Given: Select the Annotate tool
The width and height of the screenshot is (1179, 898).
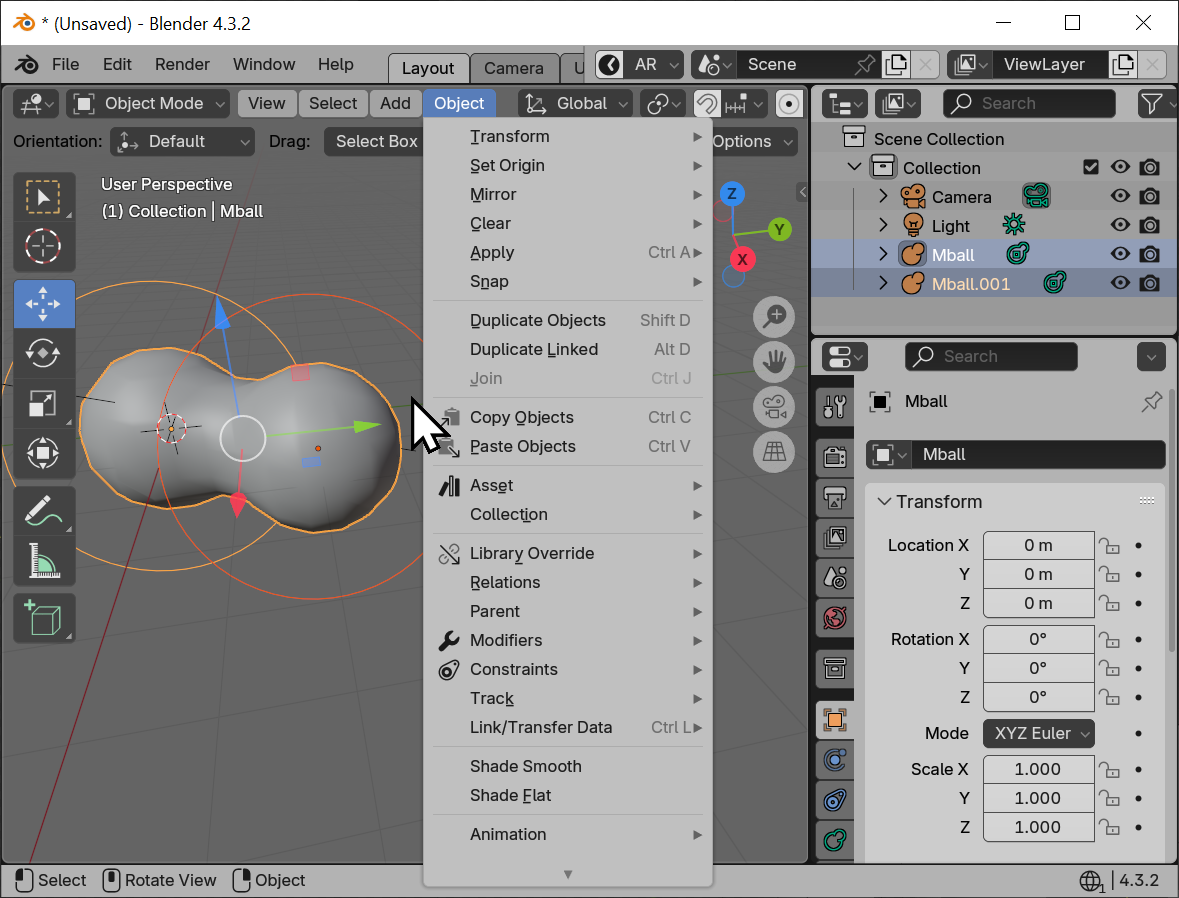Looking at the screenshot, I should pos(44,511).
